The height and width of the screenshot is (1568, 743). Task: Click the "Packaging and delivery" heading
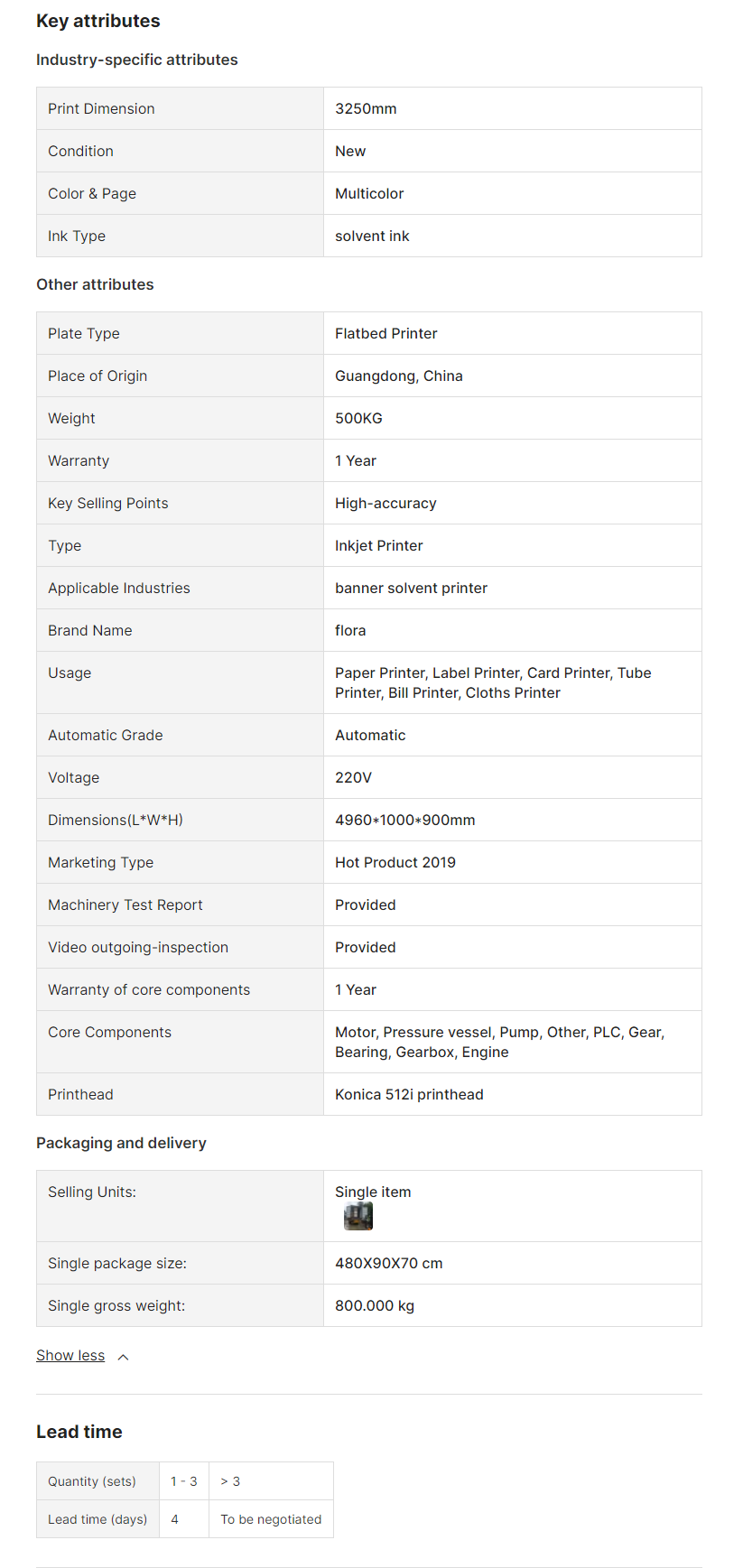(x=121, y=1143)
